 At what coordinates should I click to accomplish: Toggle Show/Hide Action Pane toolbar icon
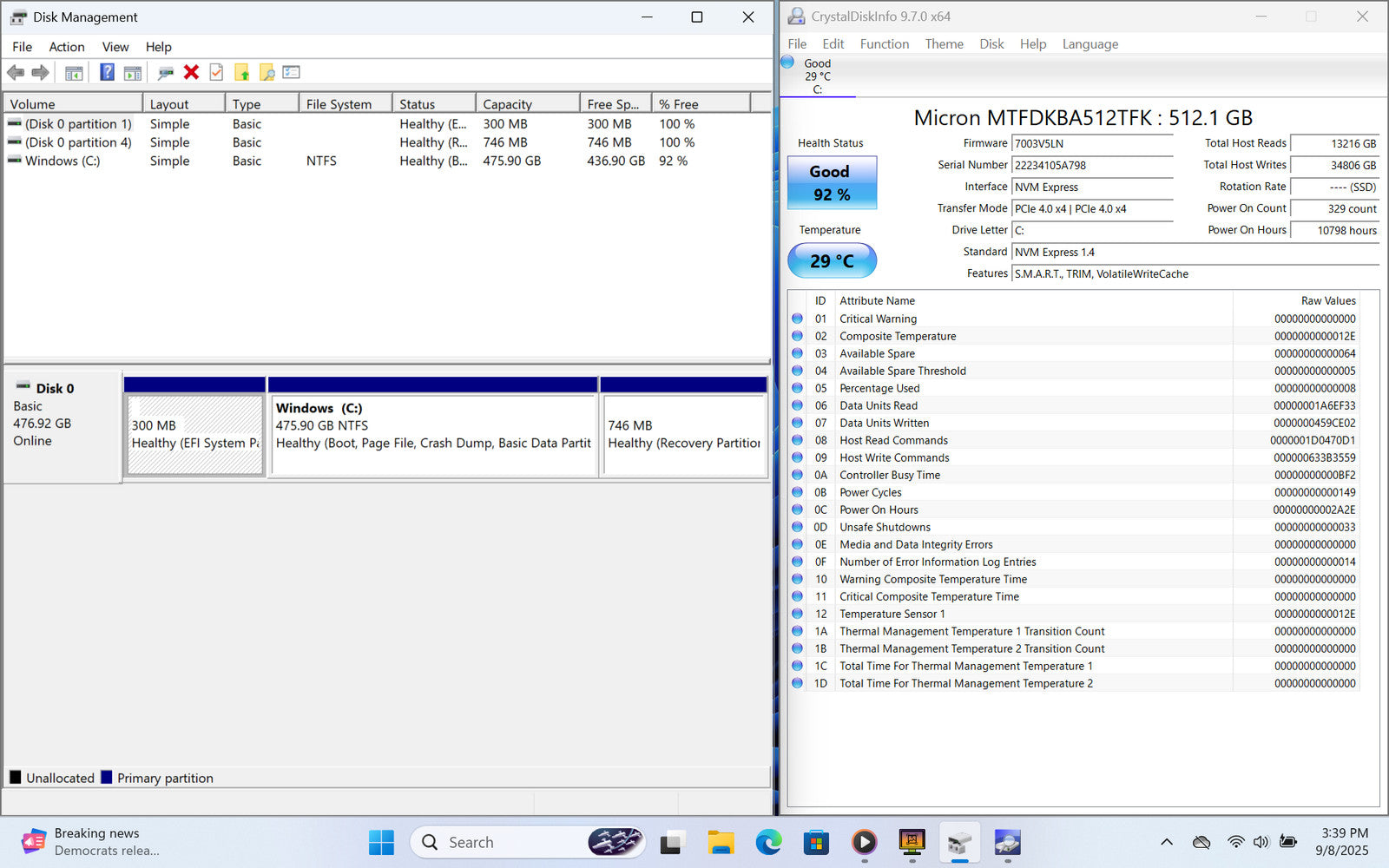(x=132, y=73)
